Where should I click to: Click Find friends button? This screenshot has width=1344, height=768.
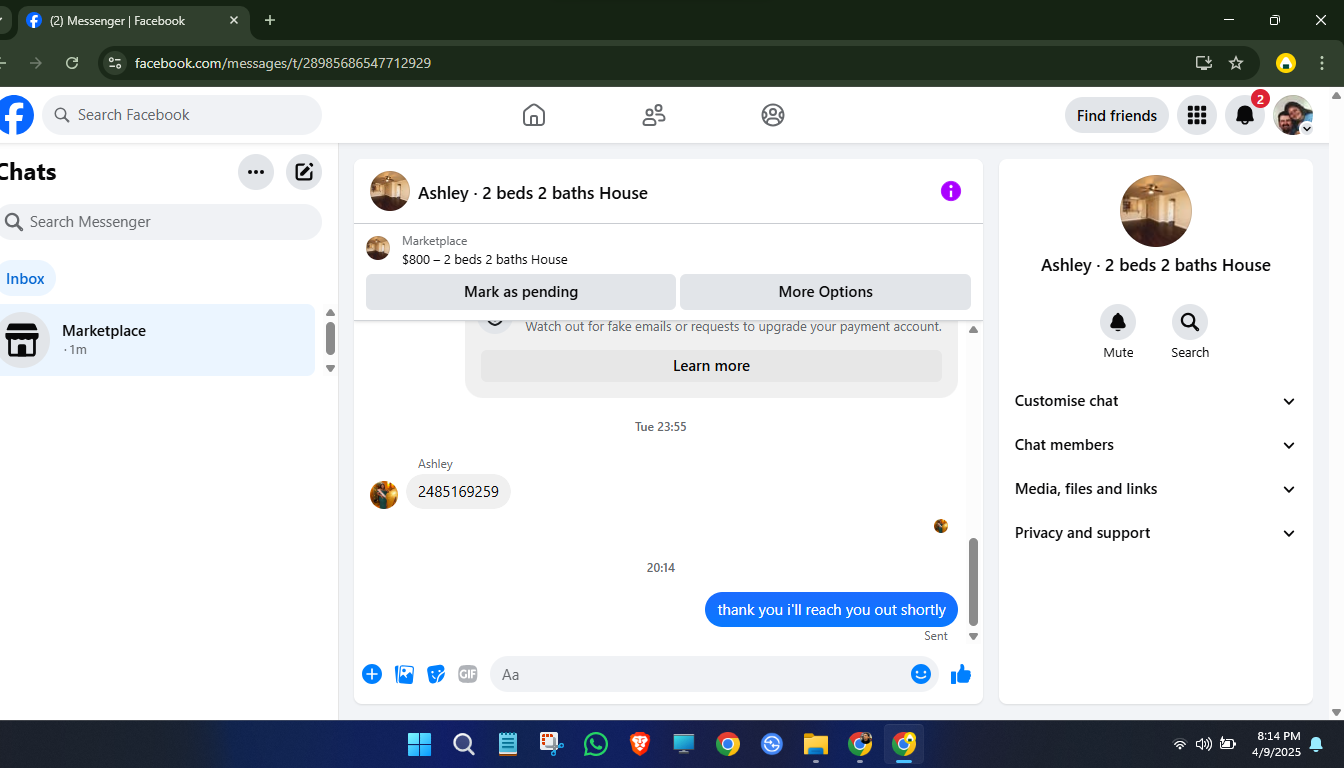point(1117,115)
